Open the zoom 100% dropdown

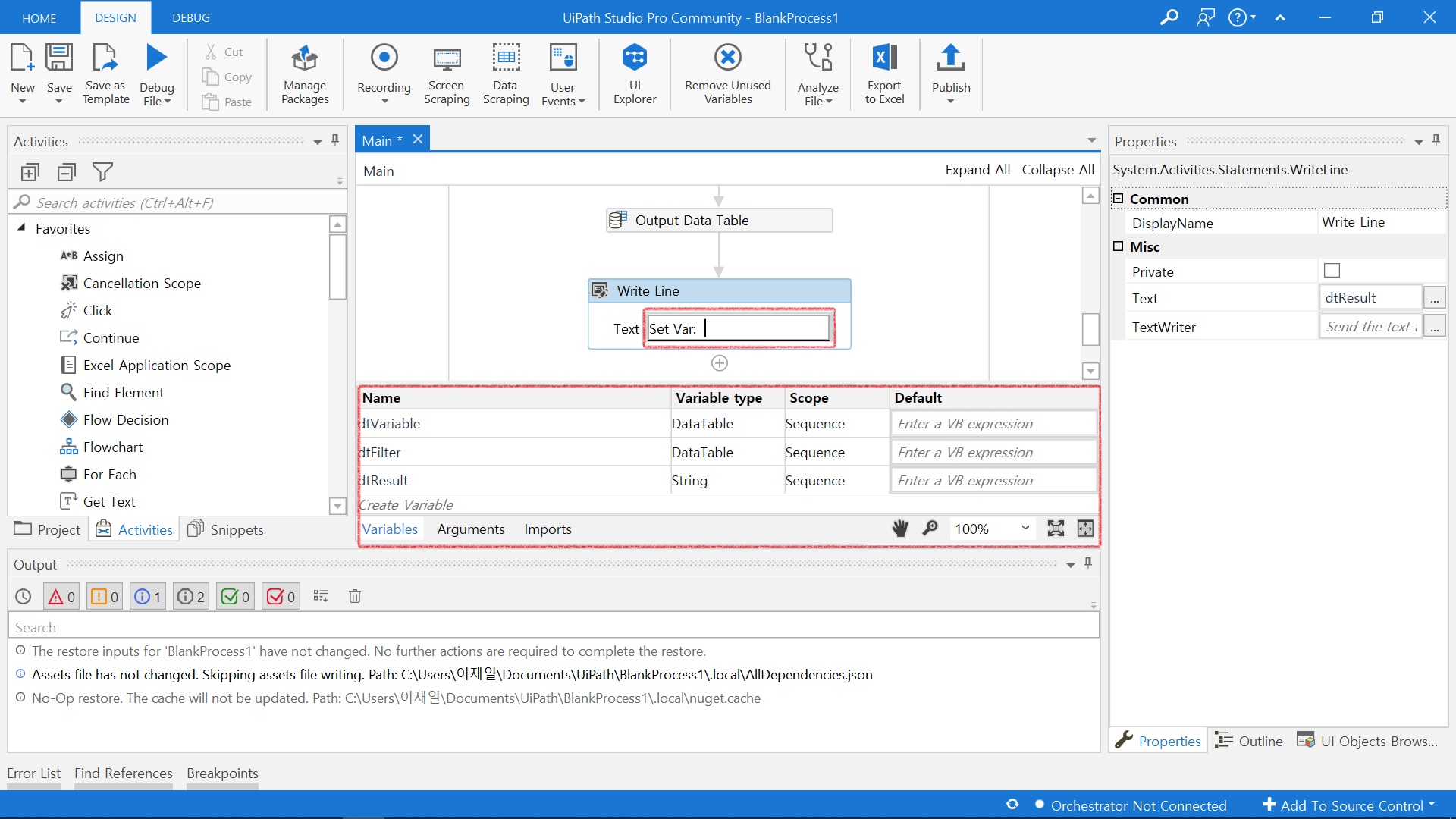click(x=1025, y=529)
